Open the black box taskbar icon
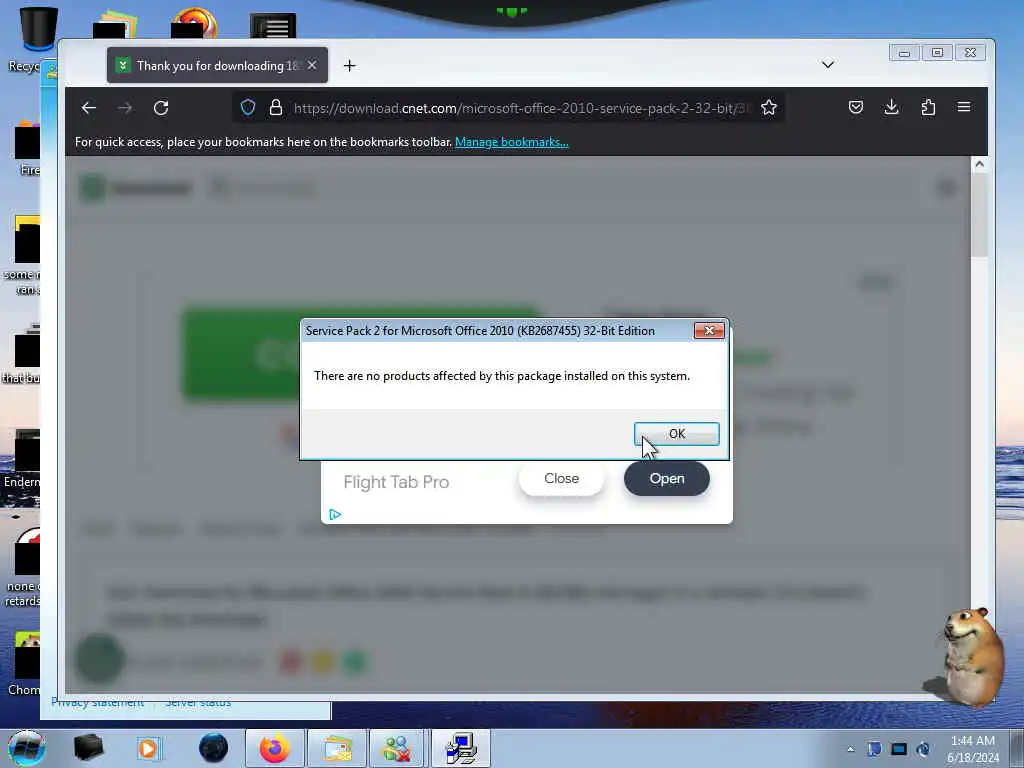The height and width of the screenshot is (768, 1024). point(89,748)
